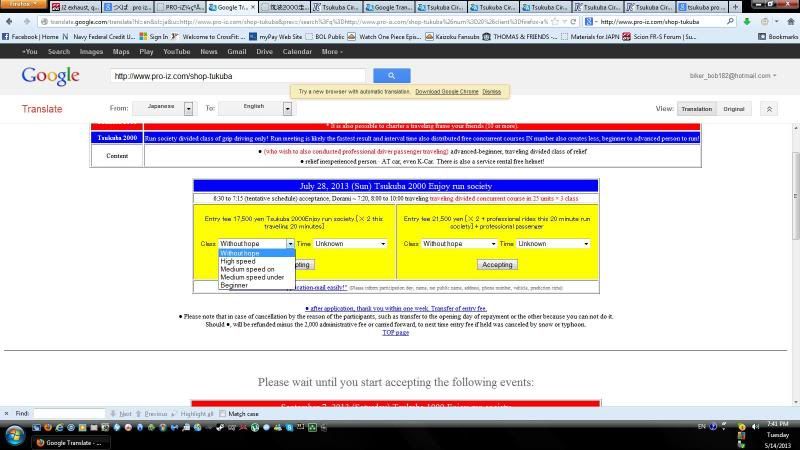
Task: Click the Windows Start orb
Action: [16, 437]
